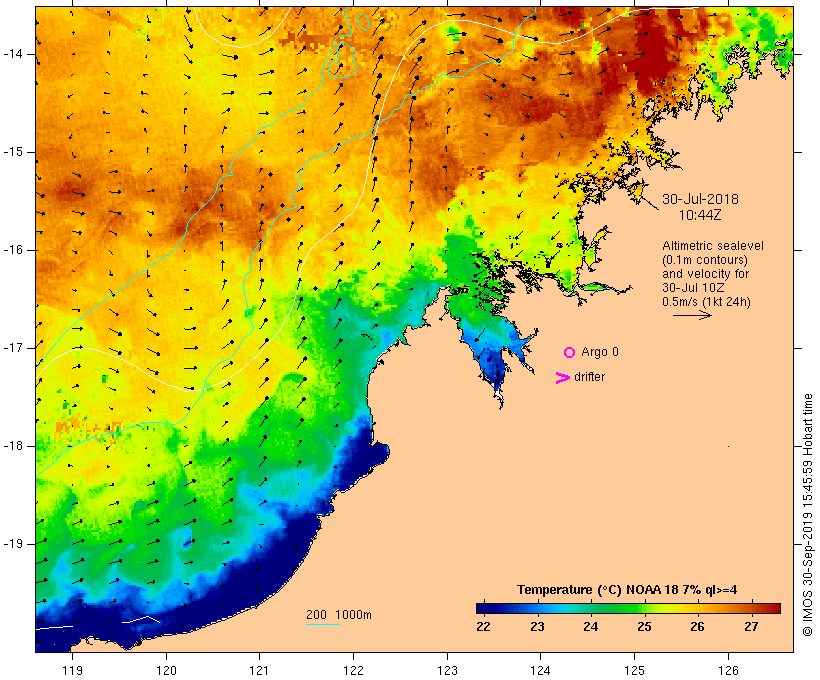820x680 pixels.
Task: Click the 'Argo 0' legend text
Action: click(600, 352)
